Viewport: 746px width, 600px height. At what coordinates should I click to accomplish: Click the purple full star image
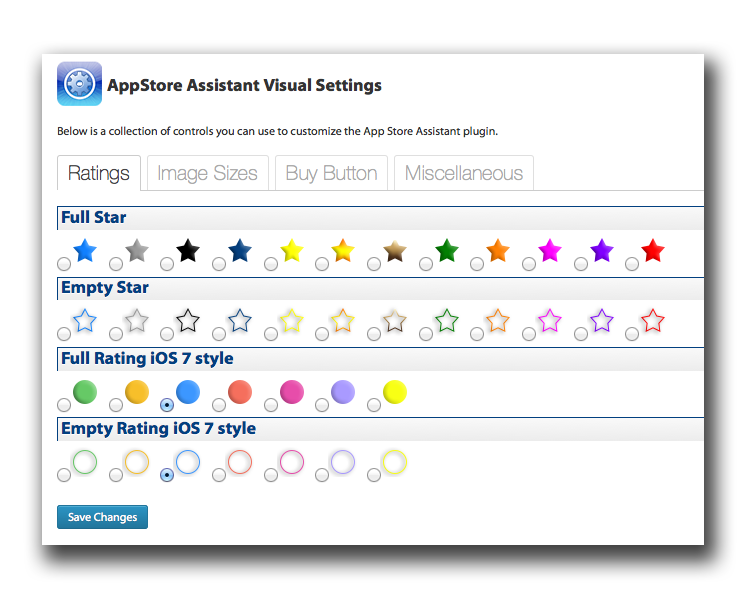coord(602,250)
